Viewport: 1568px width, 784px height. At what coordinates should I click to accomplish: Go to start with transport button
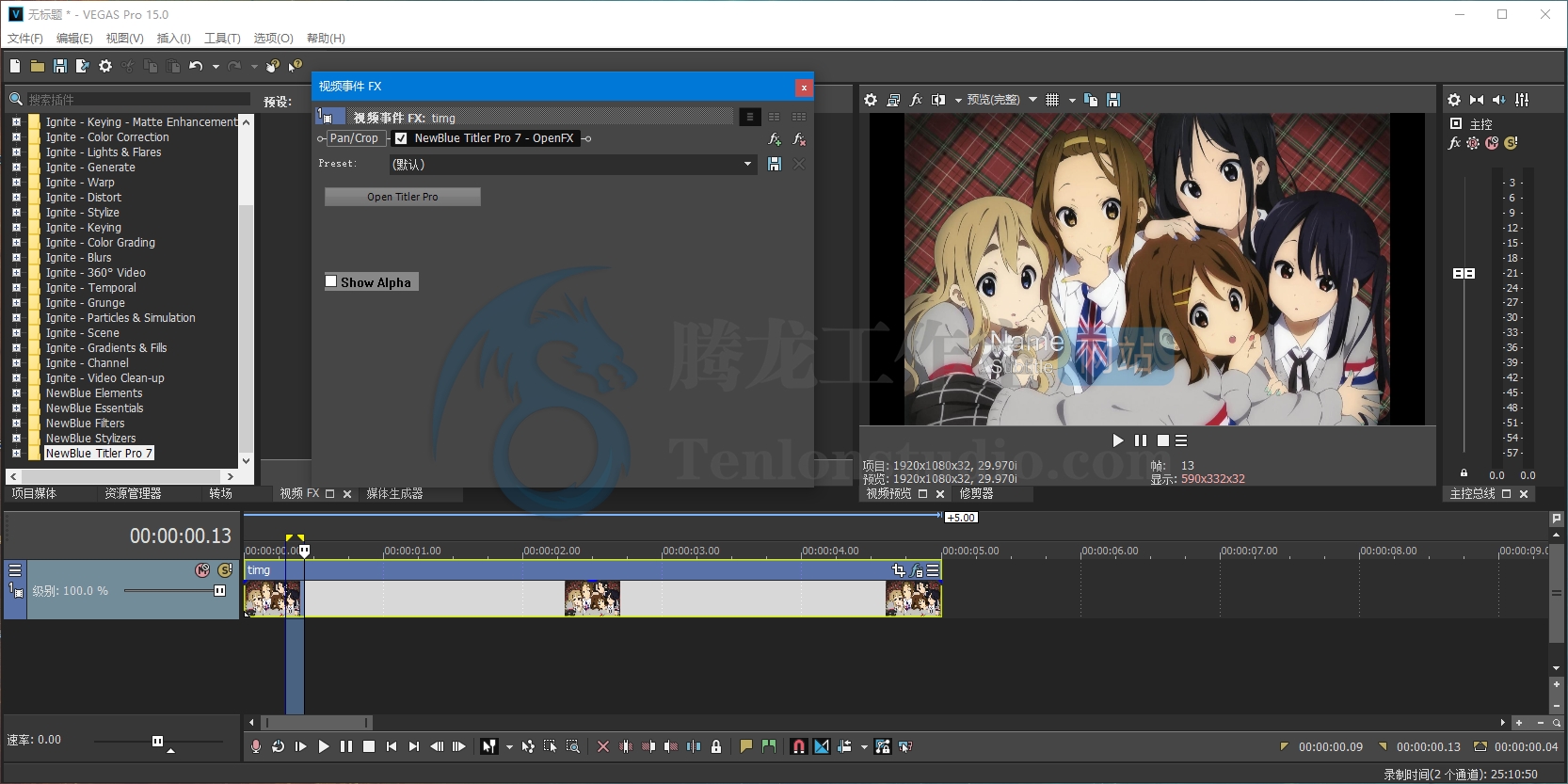392,746
